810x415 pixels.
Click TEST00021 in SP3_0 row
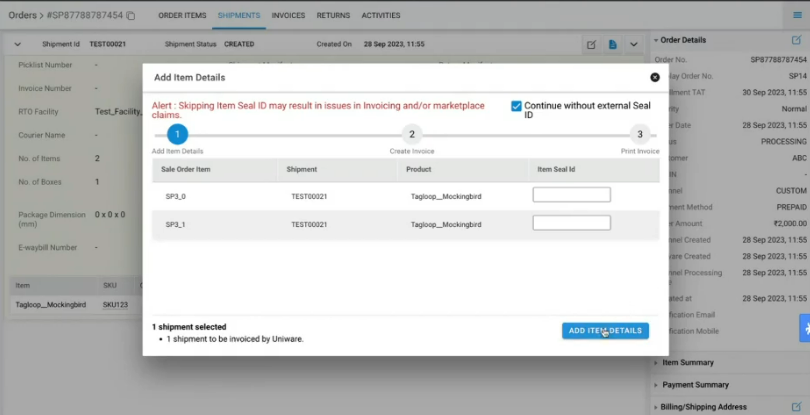(309, 196)
